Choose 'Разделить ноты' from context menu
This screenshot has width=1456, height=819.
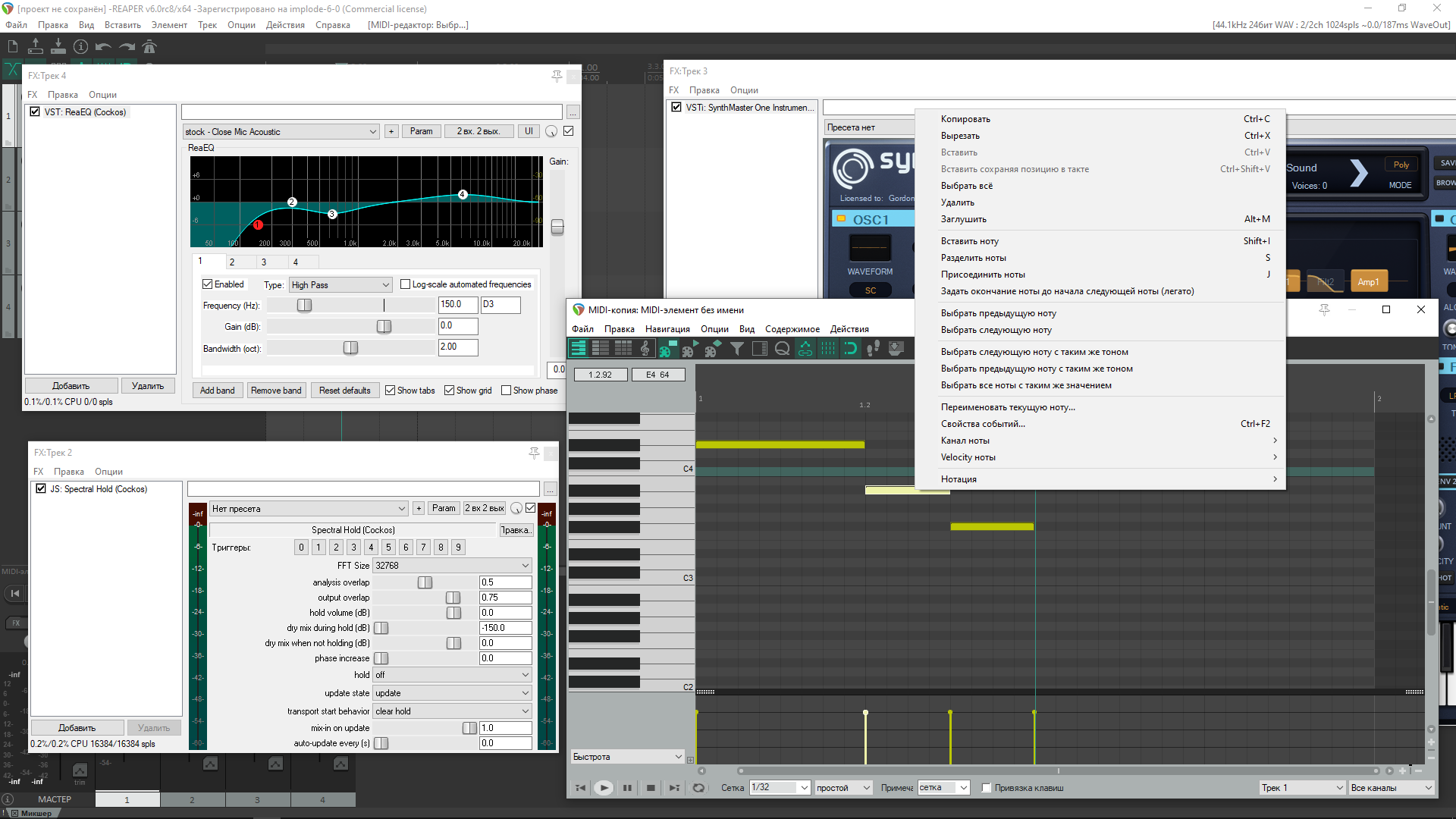pos(973,258)
